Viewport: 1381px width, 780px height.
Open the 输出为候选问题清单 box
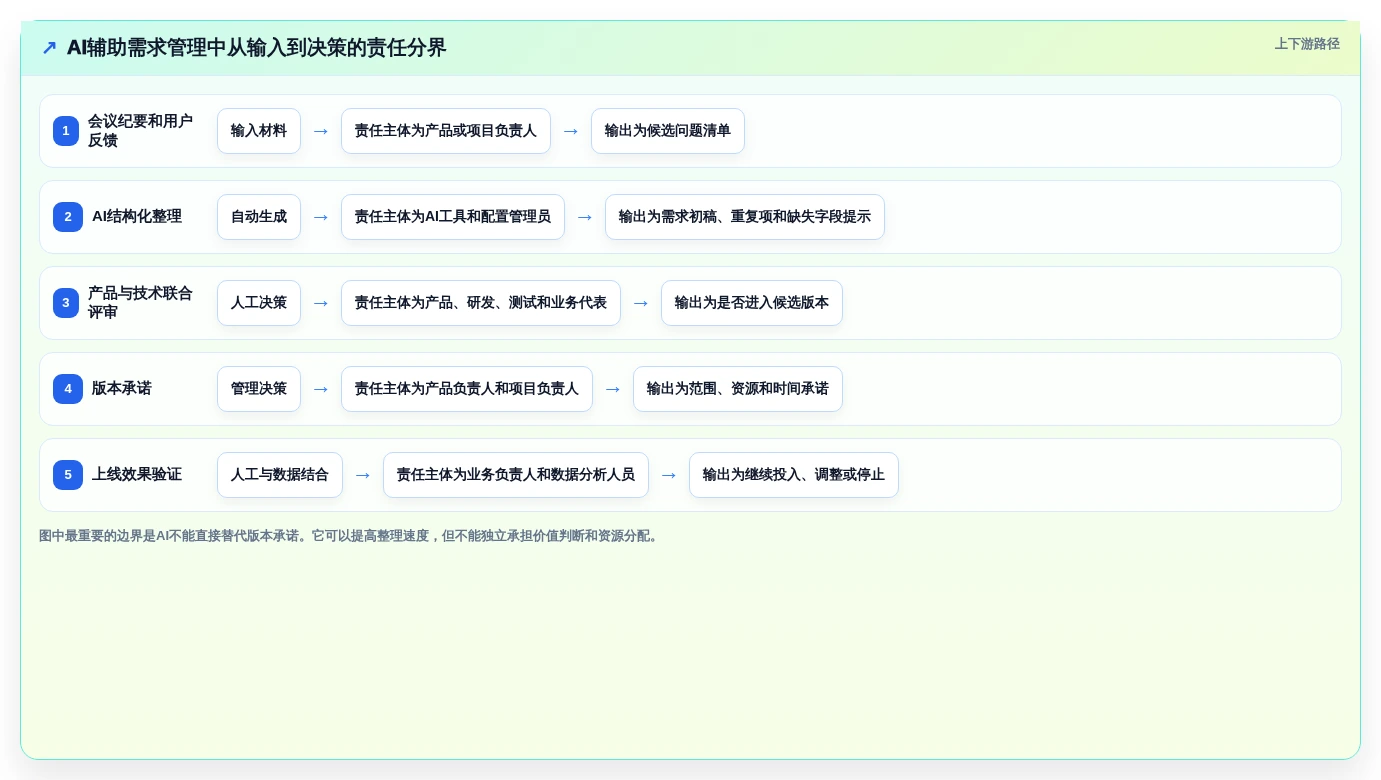pyautogui.click(x=668, y=131)
